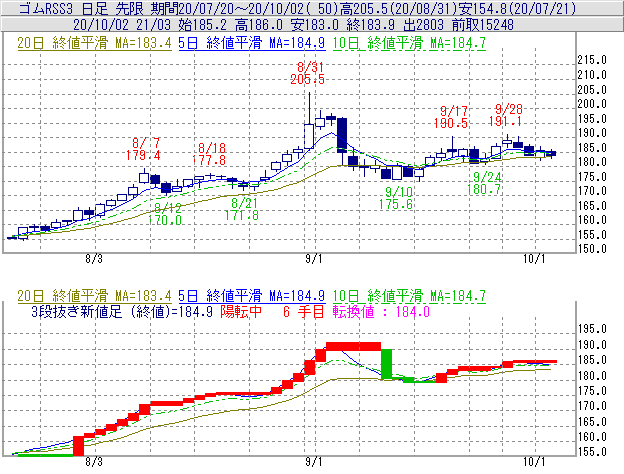
Task: Click the 6 手目 count text
Action: point(304,312)
